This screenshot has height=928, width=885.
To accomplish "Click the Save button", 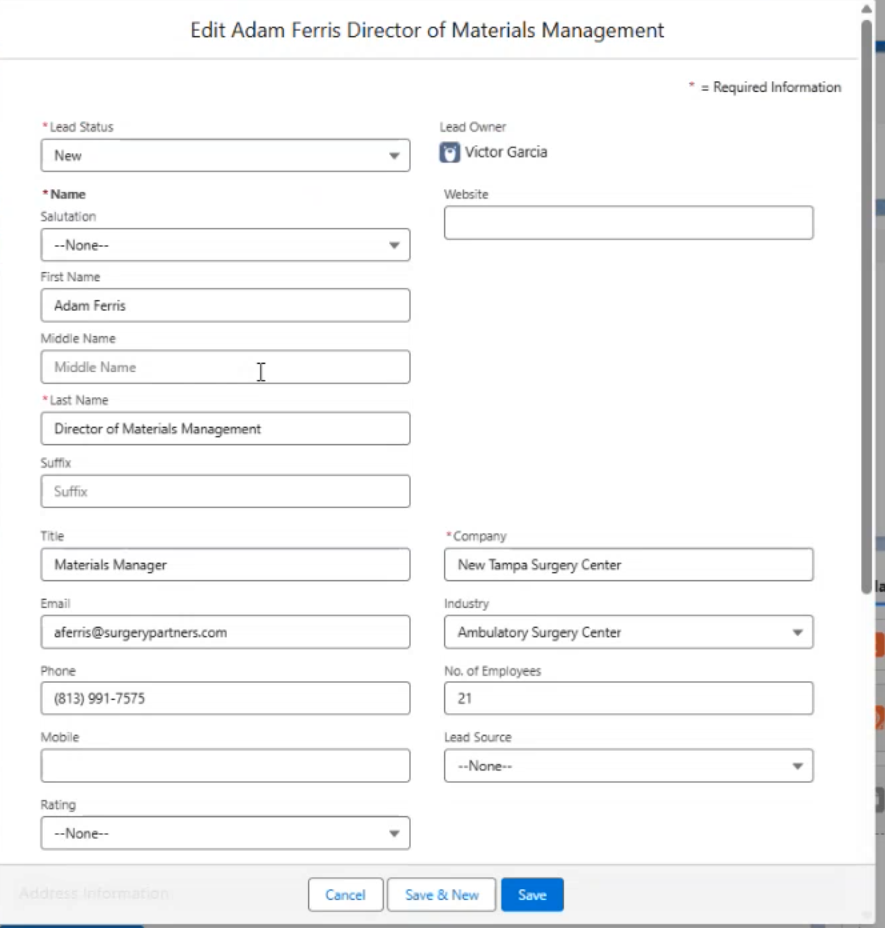I will [x=532, y=895].
